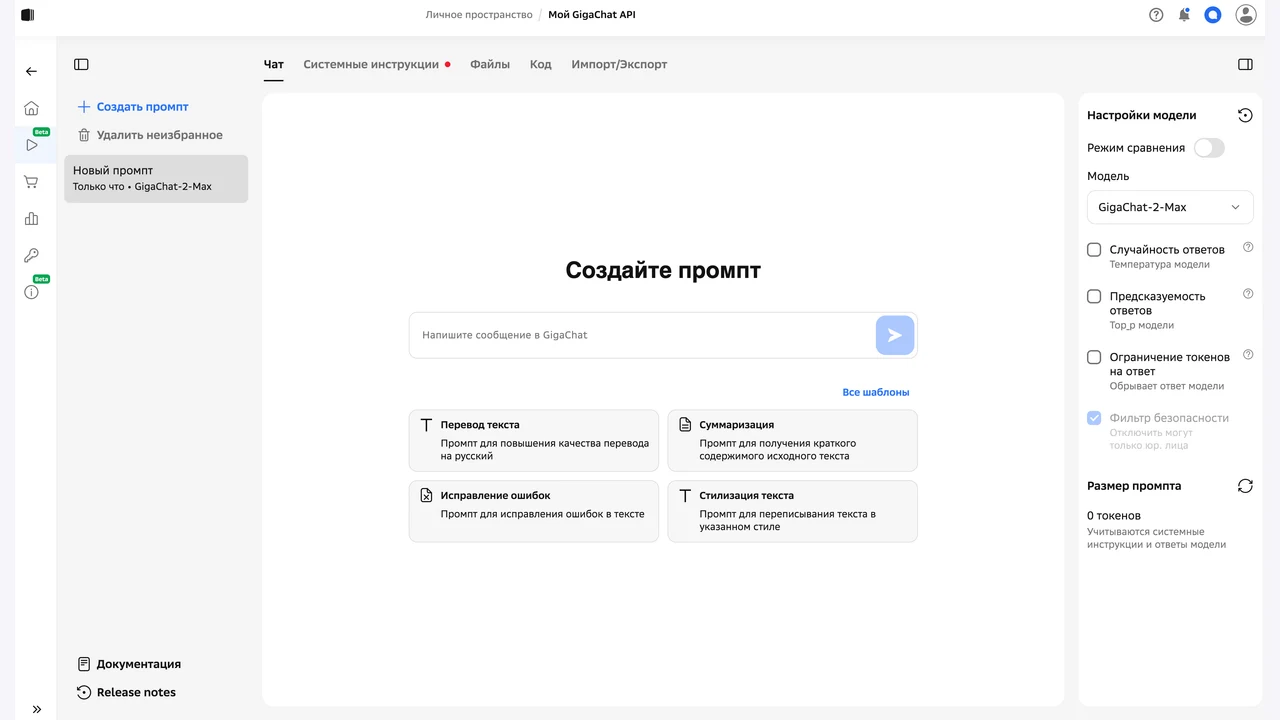This screenshot has width=1280, height=720.
Task: Select the Новый промпт list item
Action: pyautogui.click(x=156, y=179)
